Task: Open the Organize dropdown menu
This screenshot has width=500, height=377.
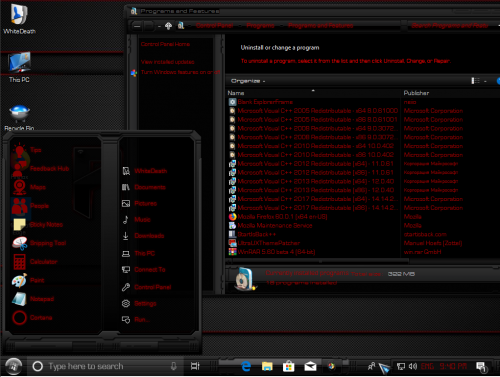Action: tap(248, 81)
